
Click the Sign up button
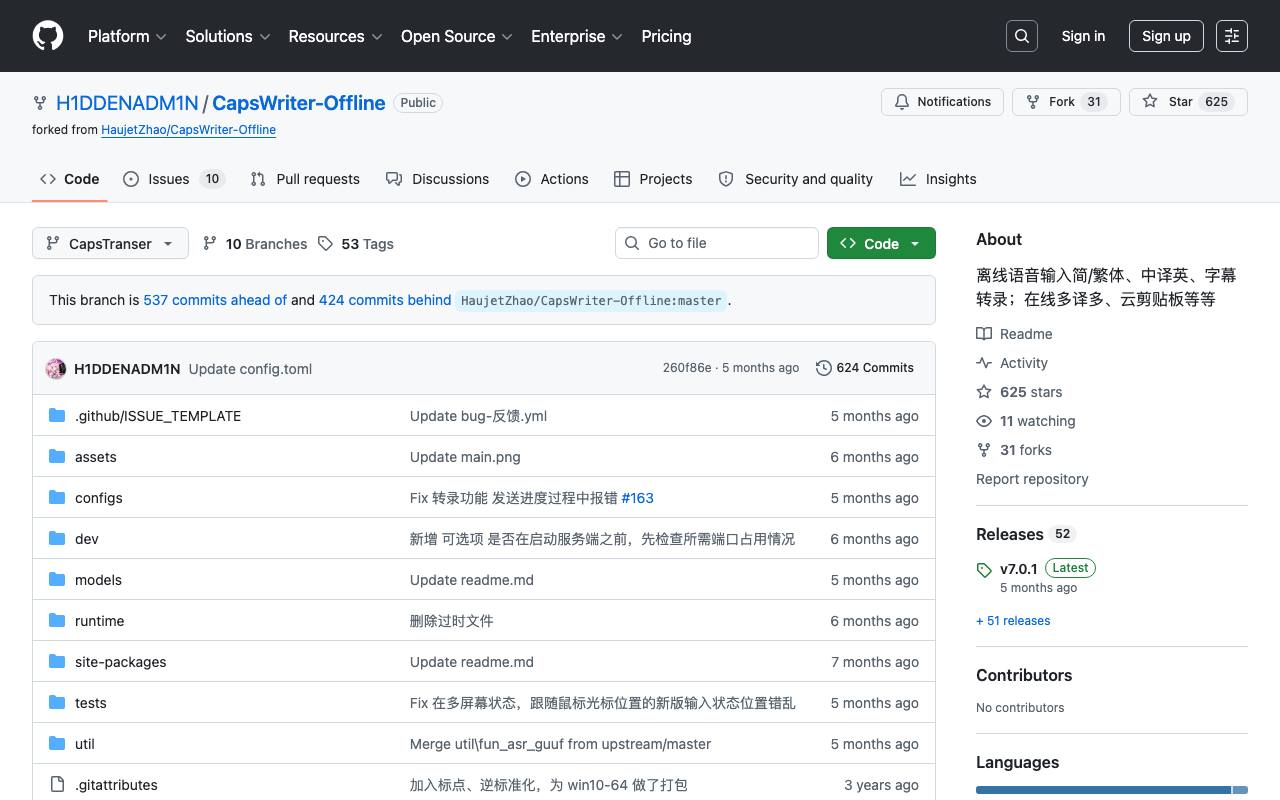[1166, 36]
